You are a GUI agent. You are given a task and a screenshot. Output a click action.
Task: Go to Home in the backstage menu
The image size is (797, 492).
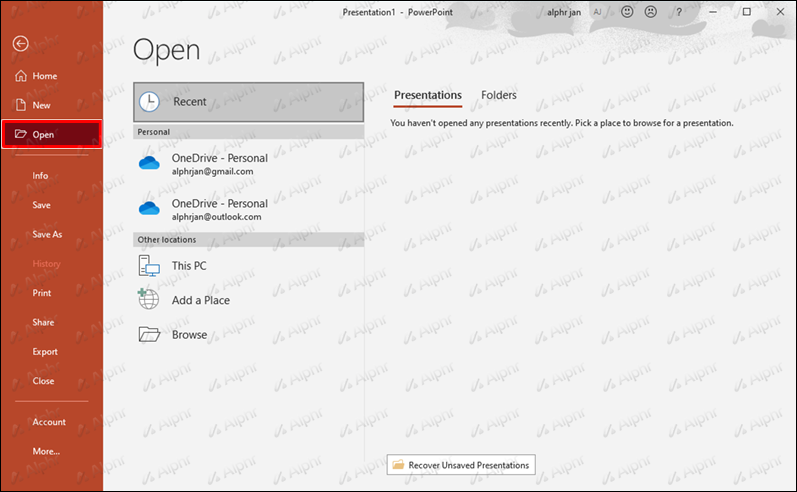click(x=51, y=76)
